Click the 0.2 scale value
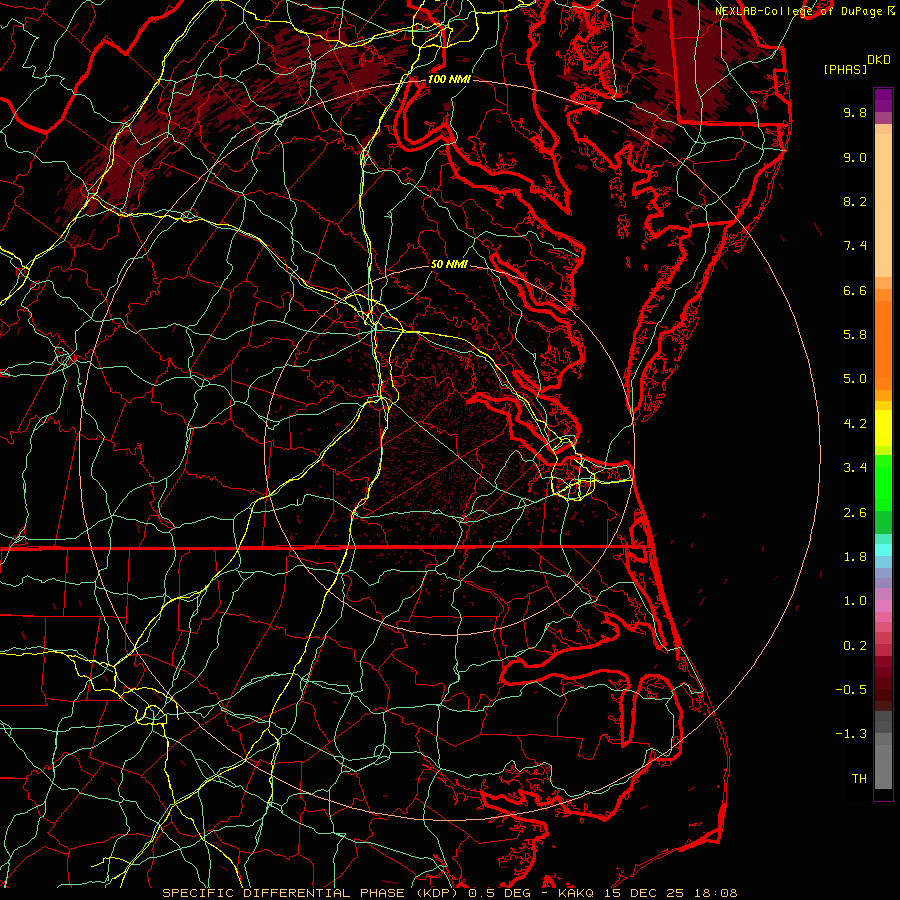 (x=855, y=646)
